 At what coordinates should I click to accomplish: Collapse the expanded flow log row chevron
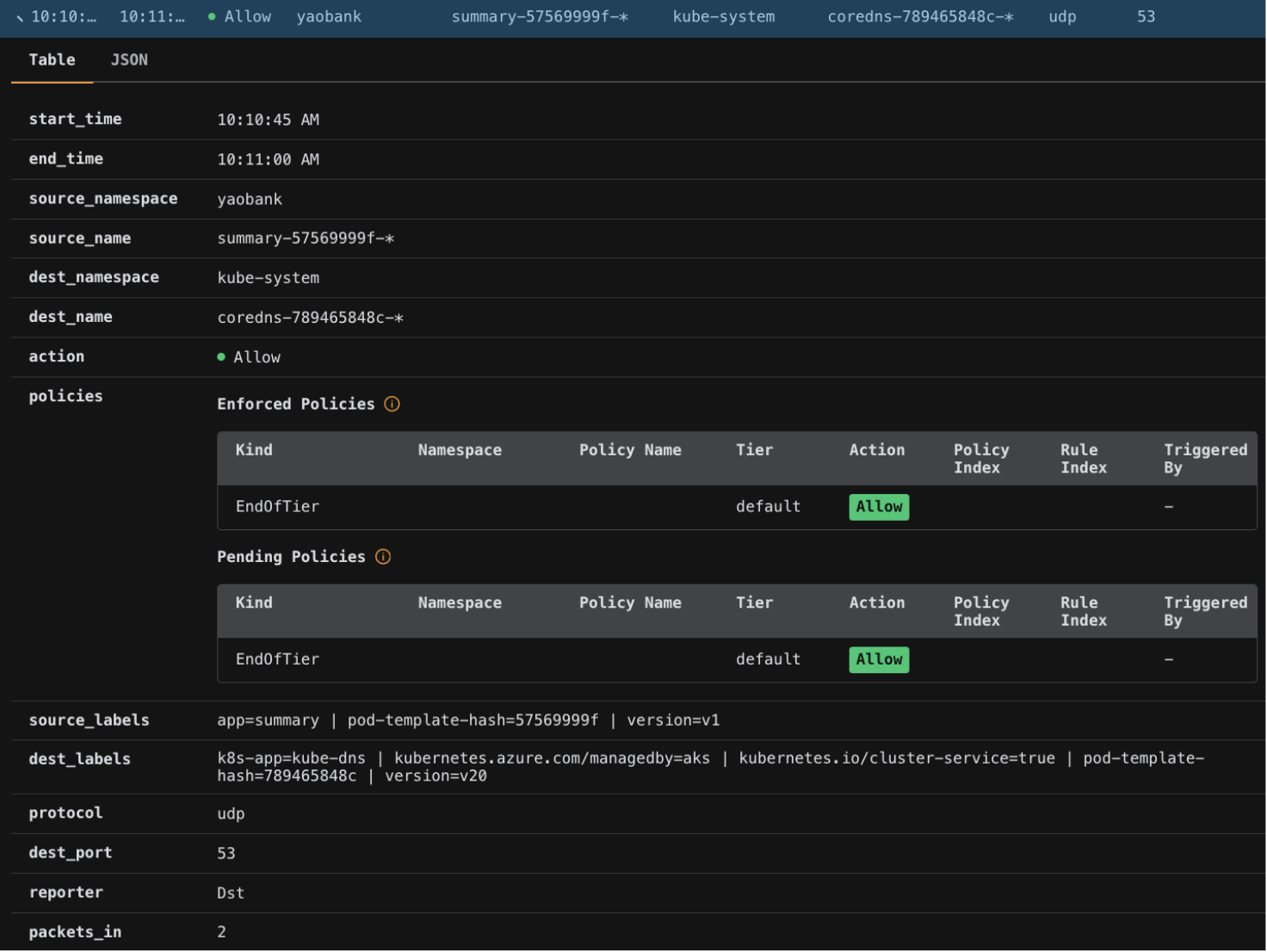pos(19,17)
